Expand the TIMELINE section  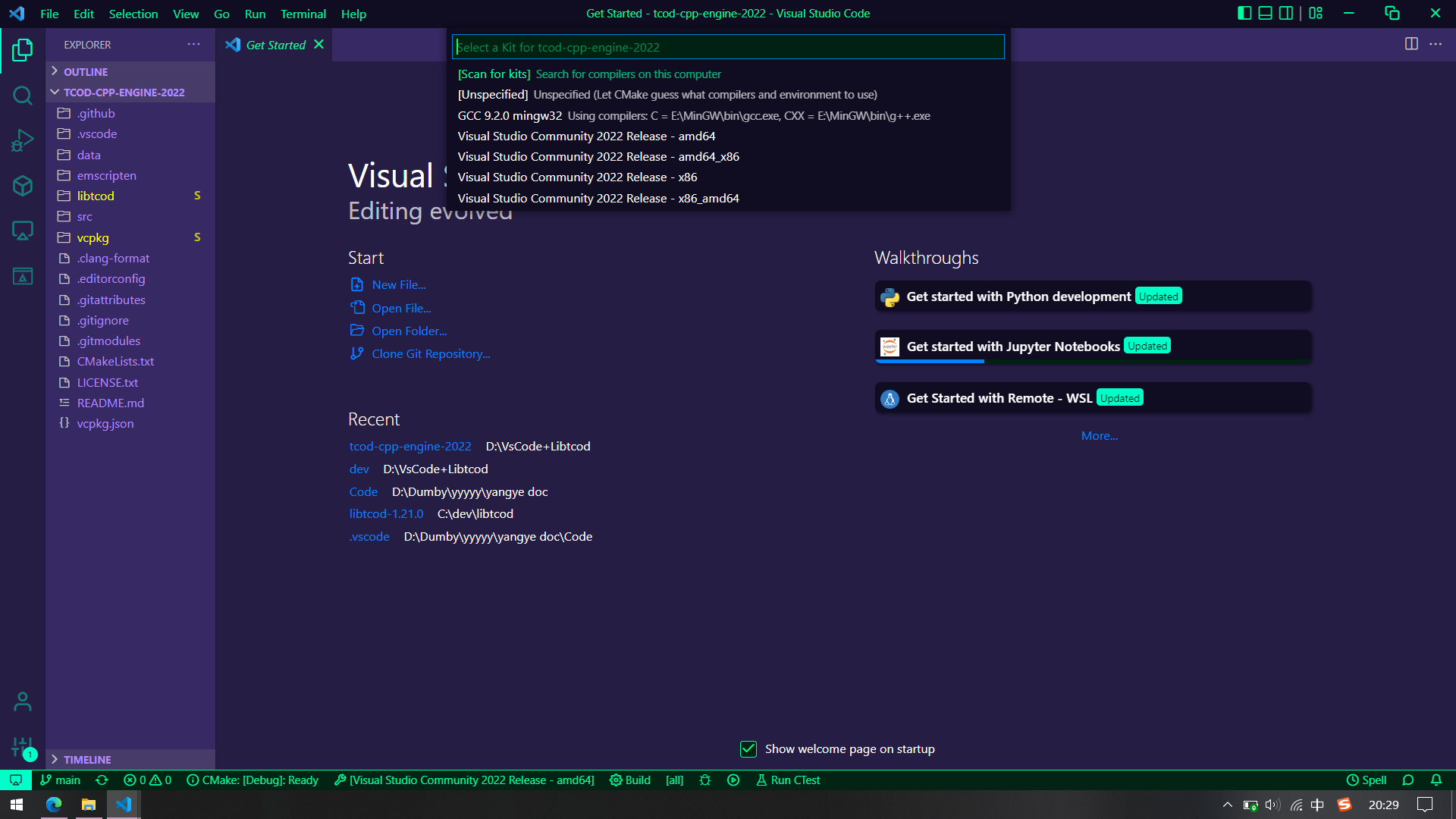(86, 759)
